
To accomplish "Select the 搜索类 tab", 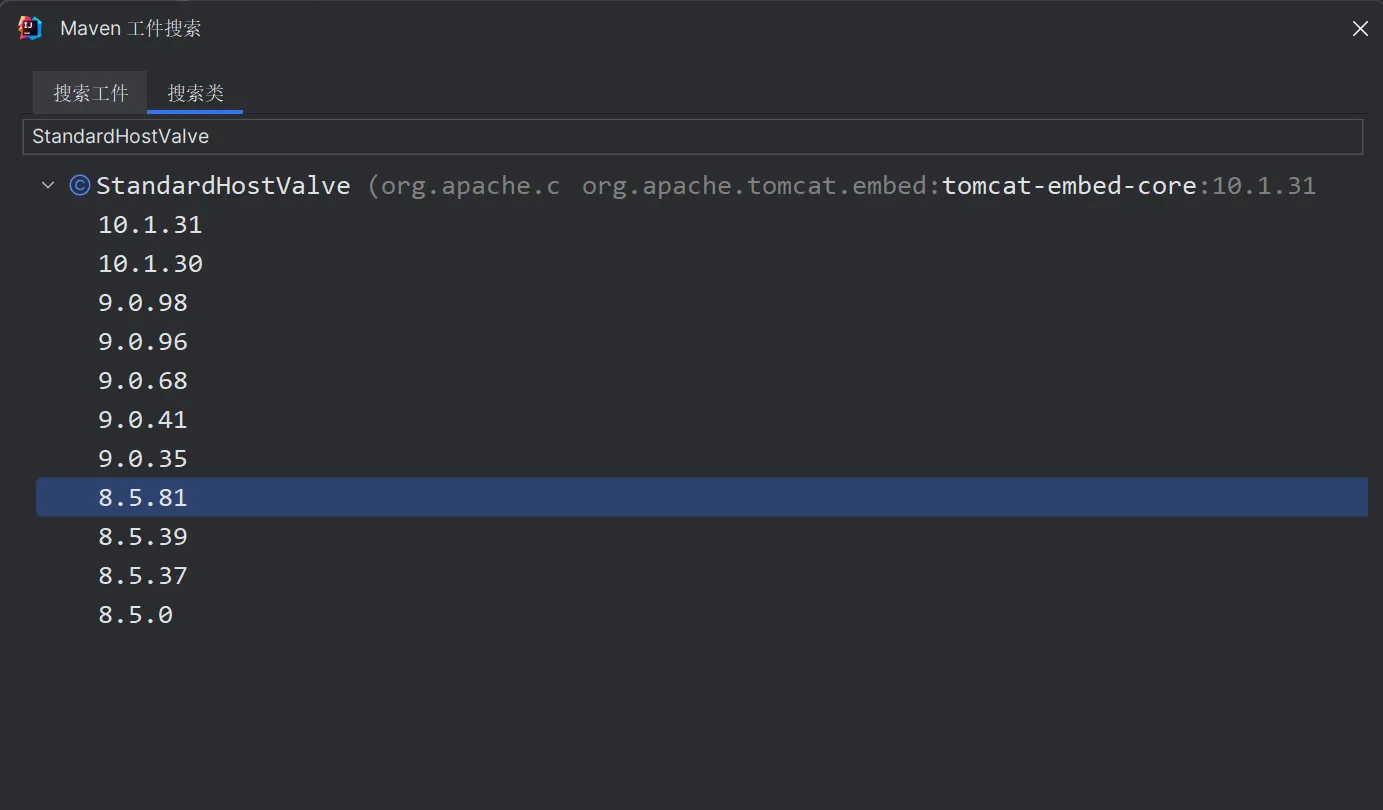I will (195, 93).
